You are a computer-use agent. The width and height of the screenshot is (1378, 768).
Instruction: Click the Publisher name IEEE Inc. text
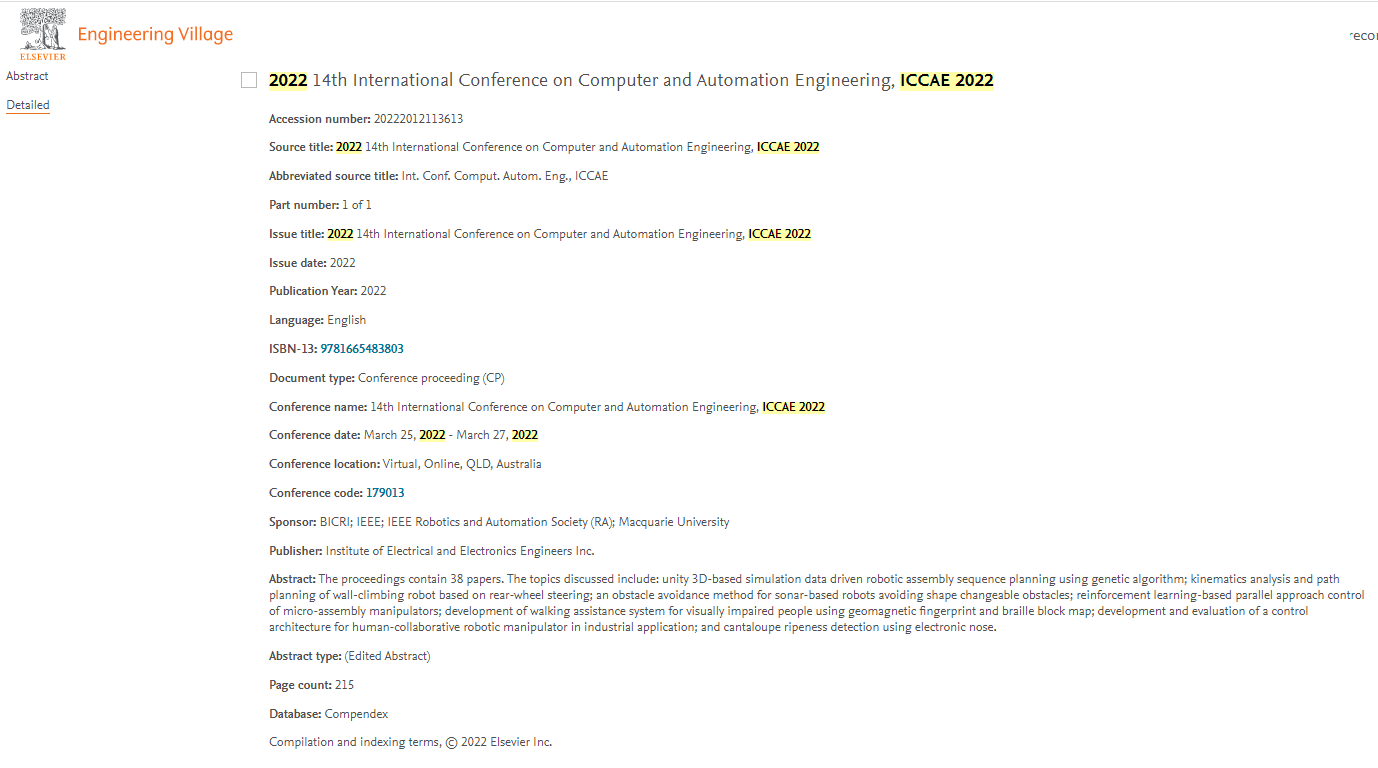coord(460,551)
